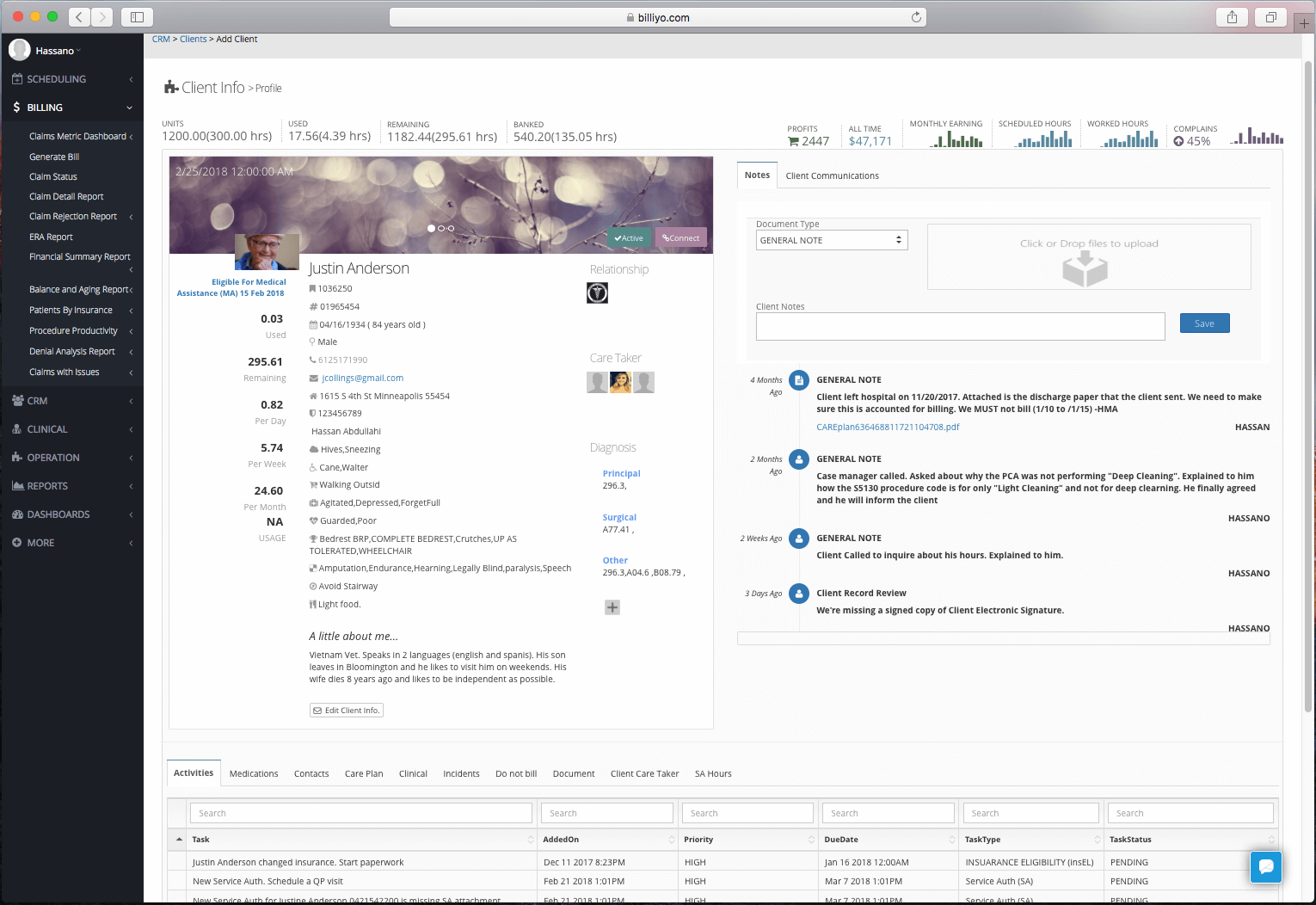
Task: Open the Medications tab
Action: (254, 774)
